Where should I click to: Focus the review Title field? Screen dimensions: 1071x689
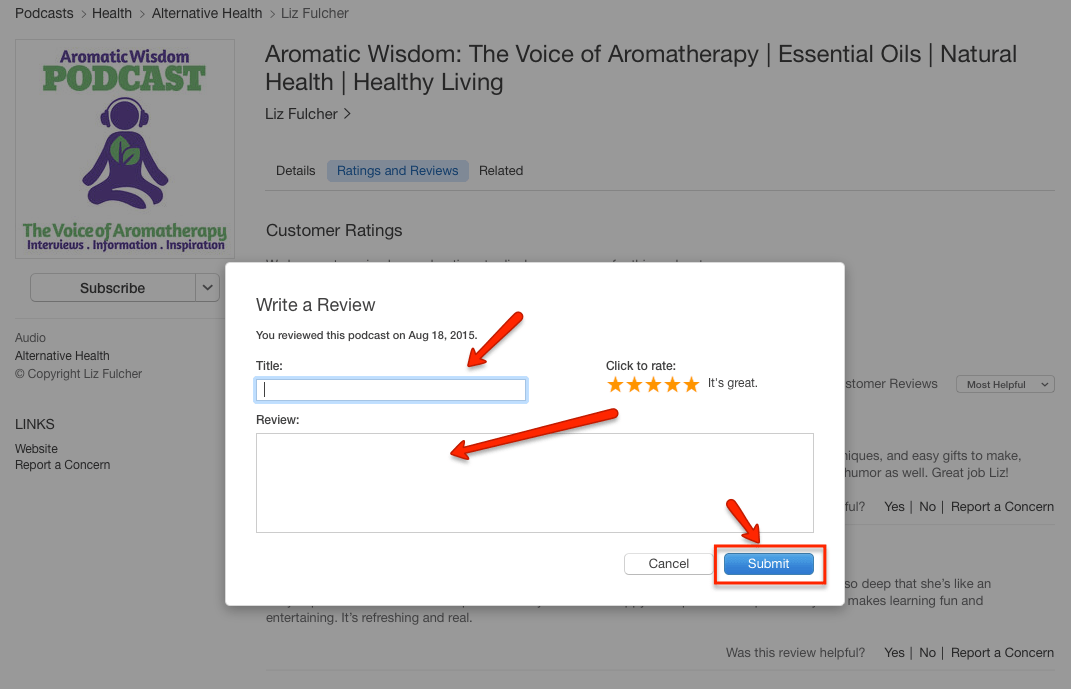tap(391, 390)
